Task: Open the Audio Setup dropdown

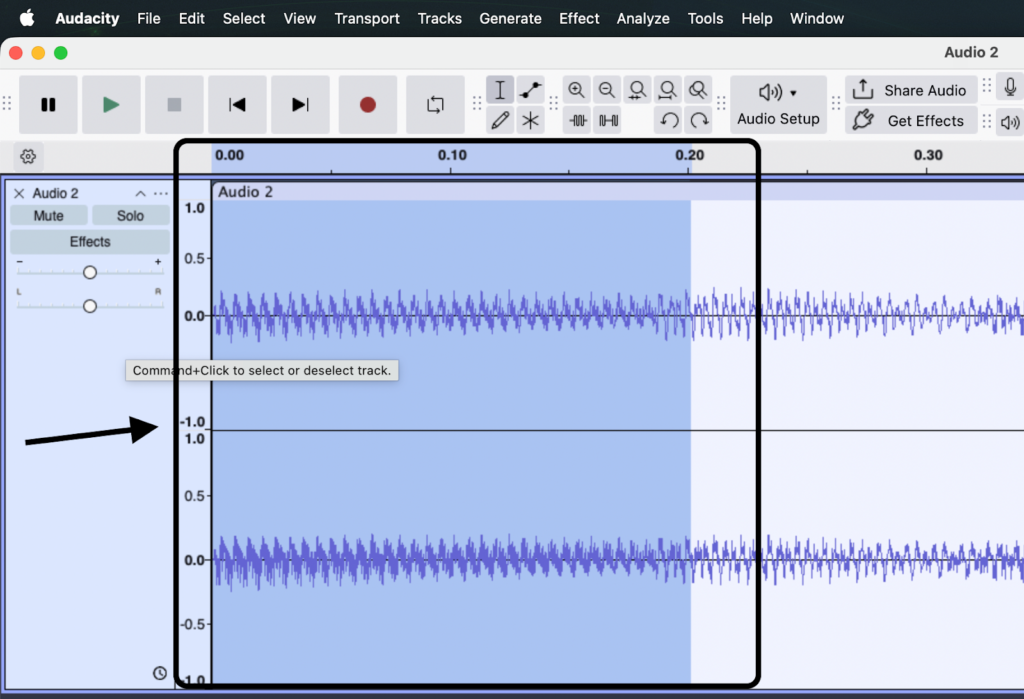Action: pyautogui.click(x=778, y=104)
